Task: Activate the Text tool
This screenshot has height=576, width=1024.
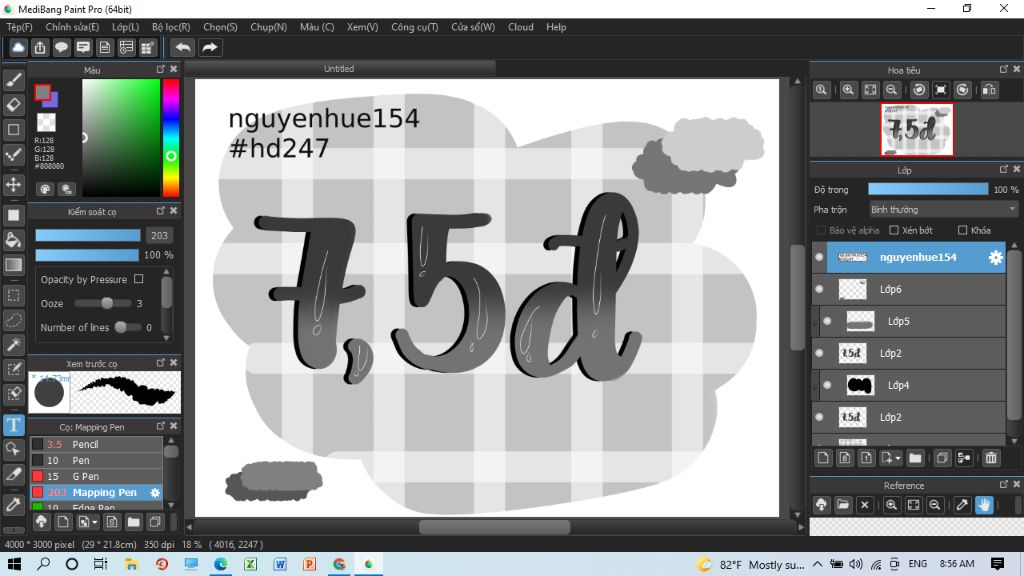Action: coord(14,425)
